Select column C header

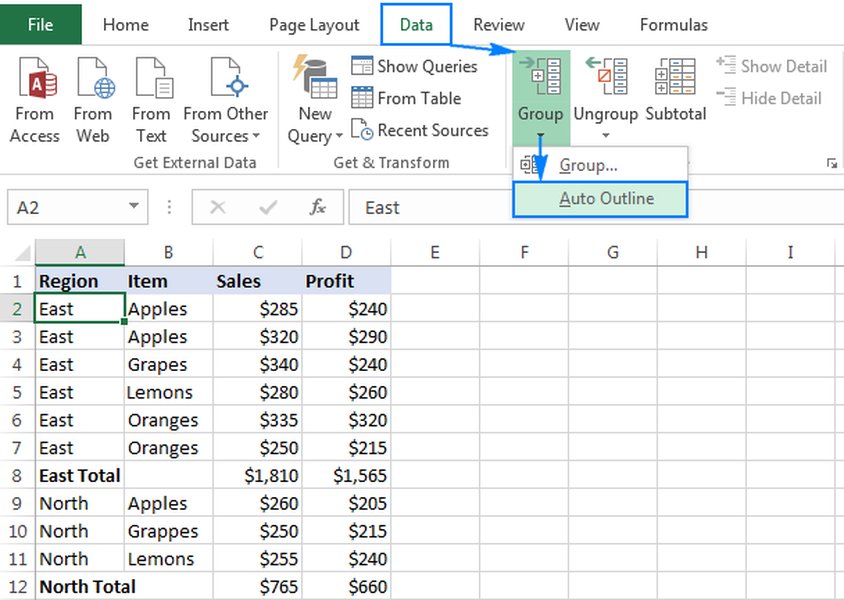pos(258,252)
